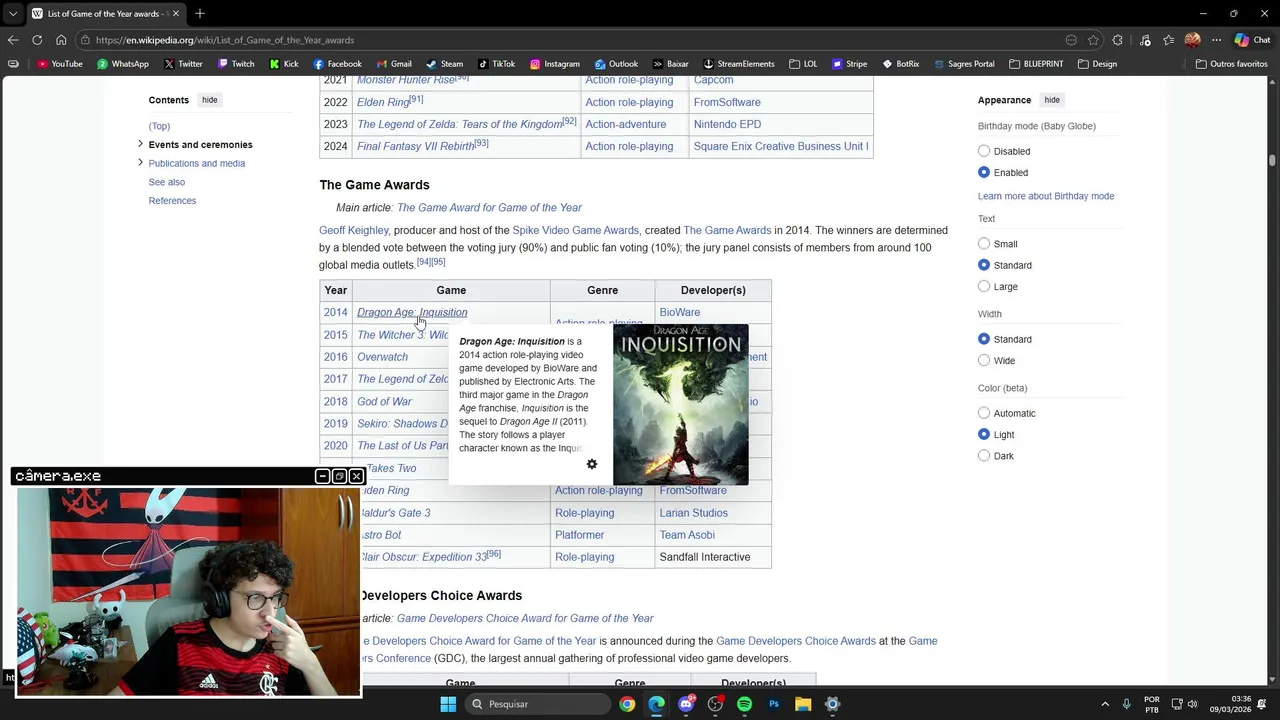Open Chrome from the taskbar
The width and height of the screenshot is (1280, 720).
coord(627,704)
